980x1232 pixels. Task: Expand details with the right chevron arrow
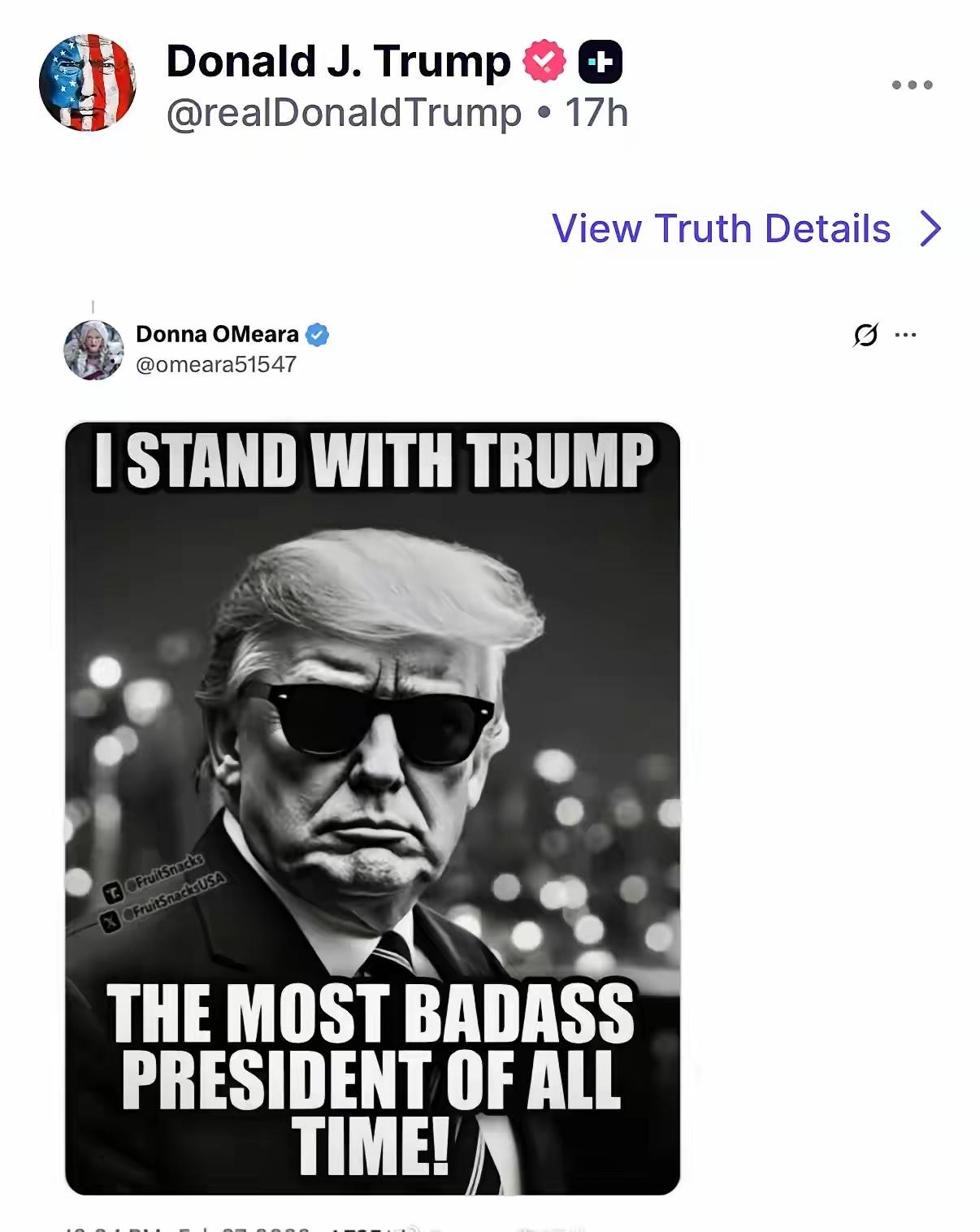(931, 228)
